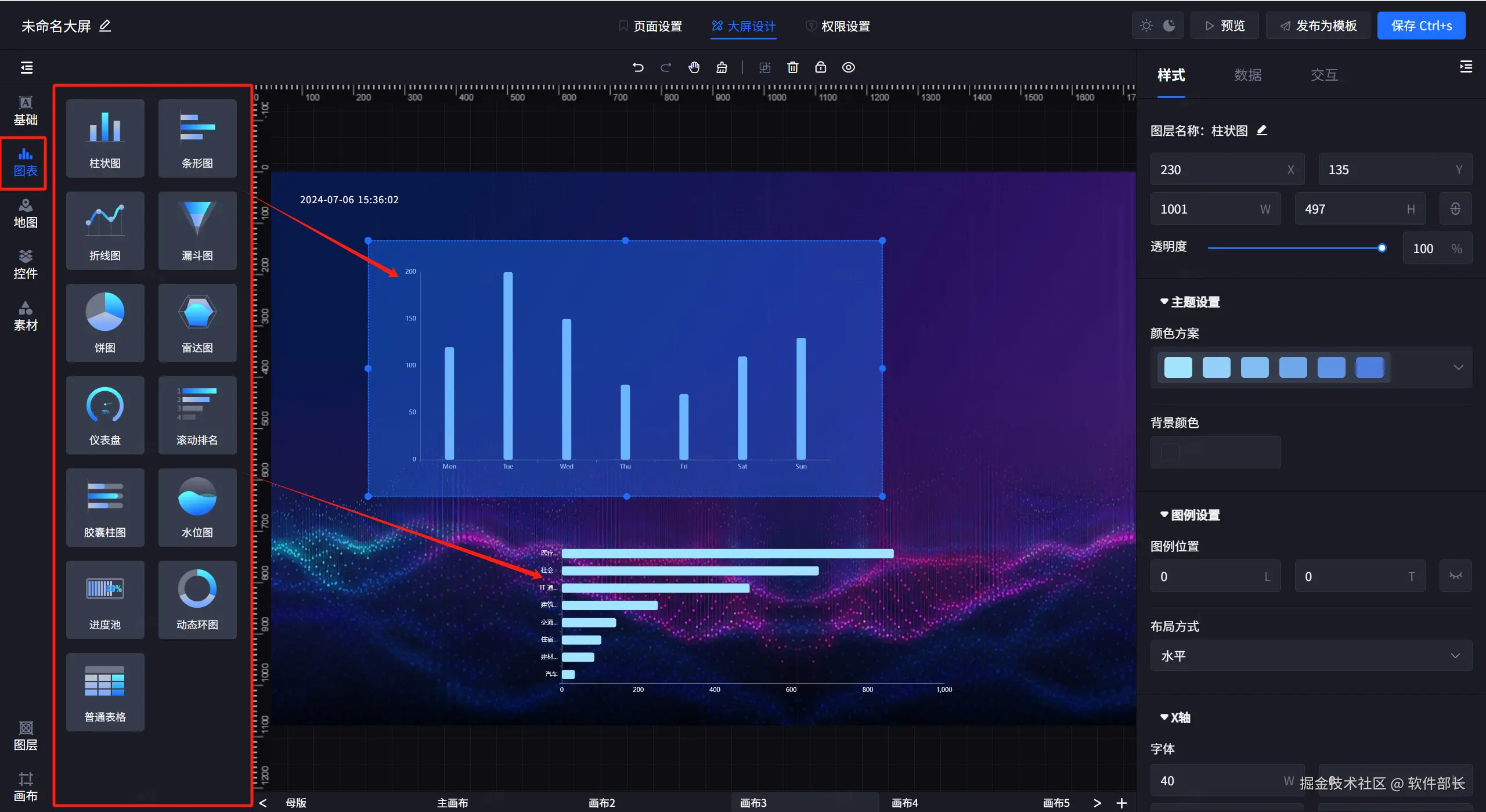Select the hand pan tool
Viewport: 1486px width, 812px height.
pos(694,67)
